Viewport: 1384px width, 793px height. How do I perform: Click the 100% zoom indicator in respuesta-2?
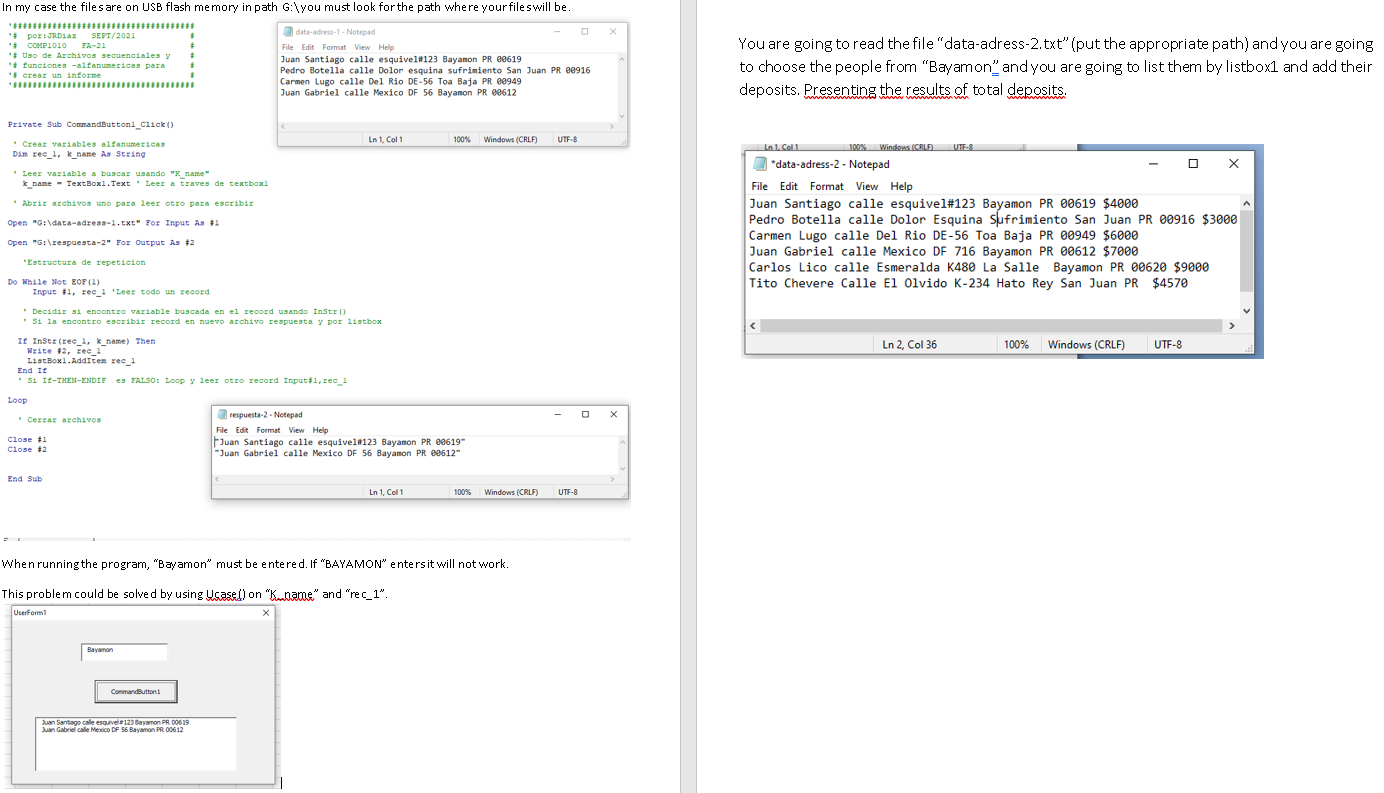pyautogui.click(x=462, y=491)
